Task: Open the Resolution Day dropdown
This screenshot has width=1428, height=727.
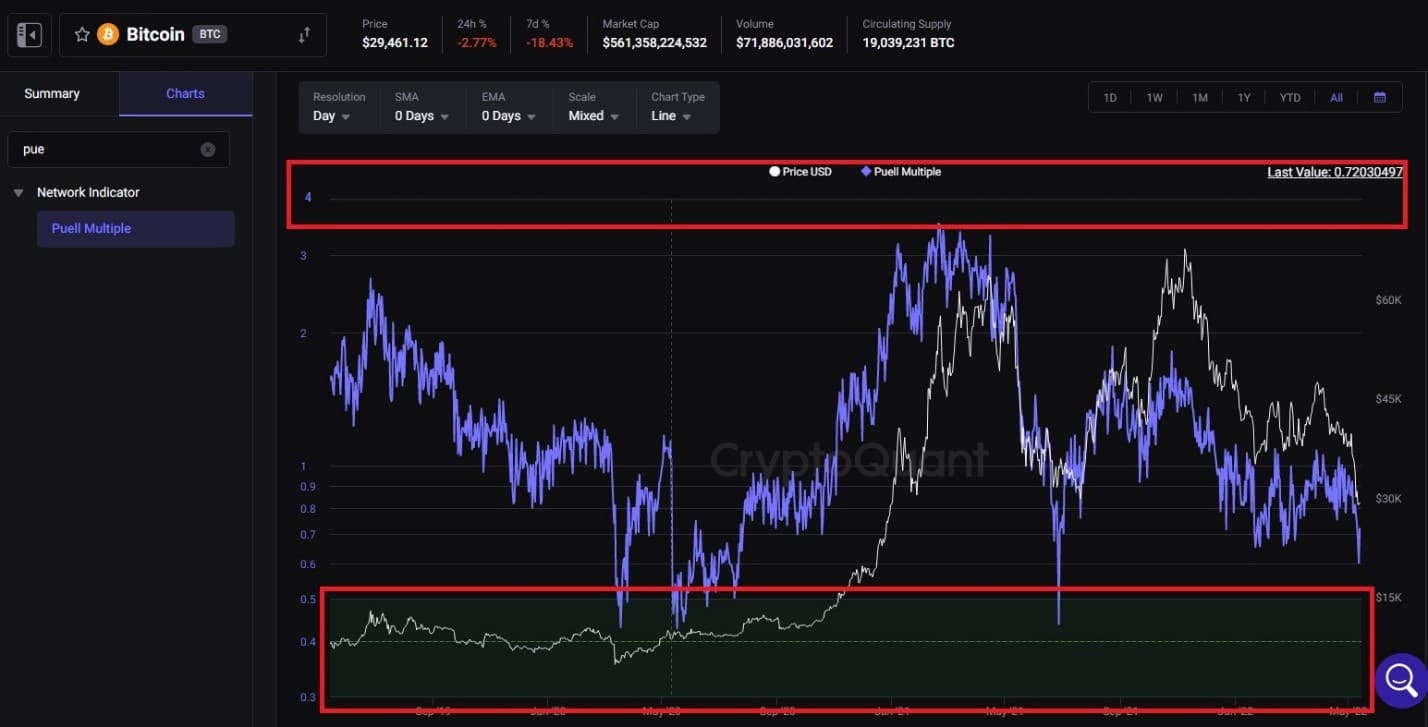Action: coord(340,107)
